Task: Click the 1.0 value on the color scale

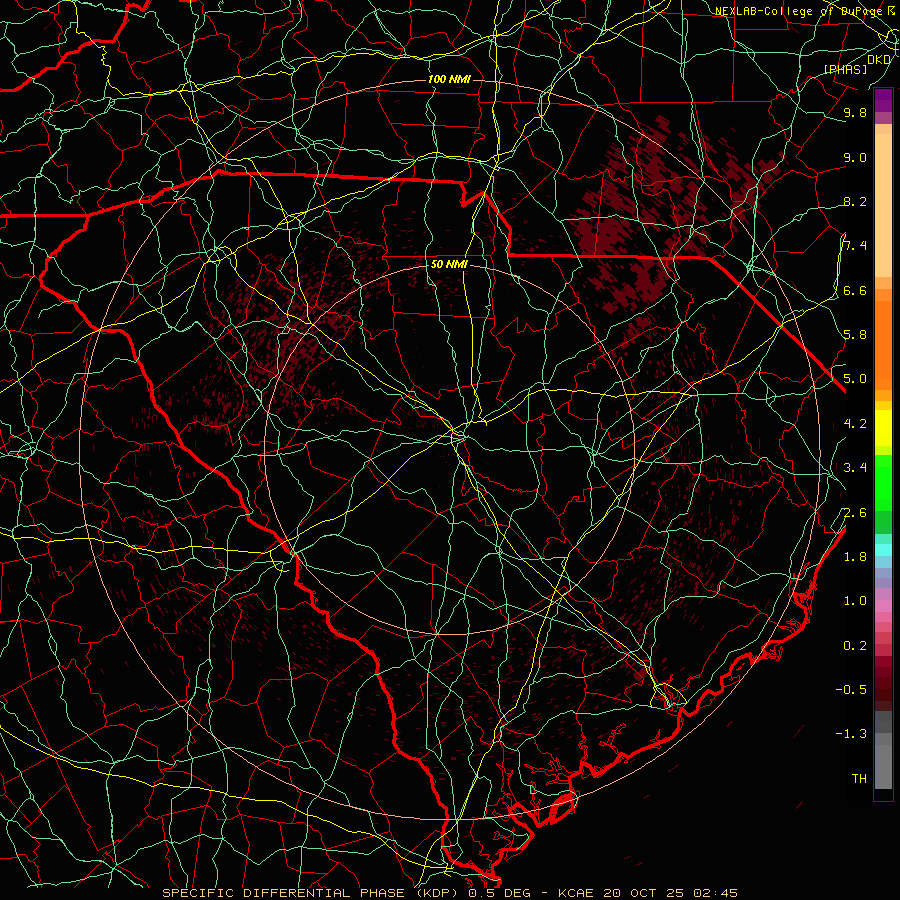Action: pyautogui.click(x=855, y=600)
